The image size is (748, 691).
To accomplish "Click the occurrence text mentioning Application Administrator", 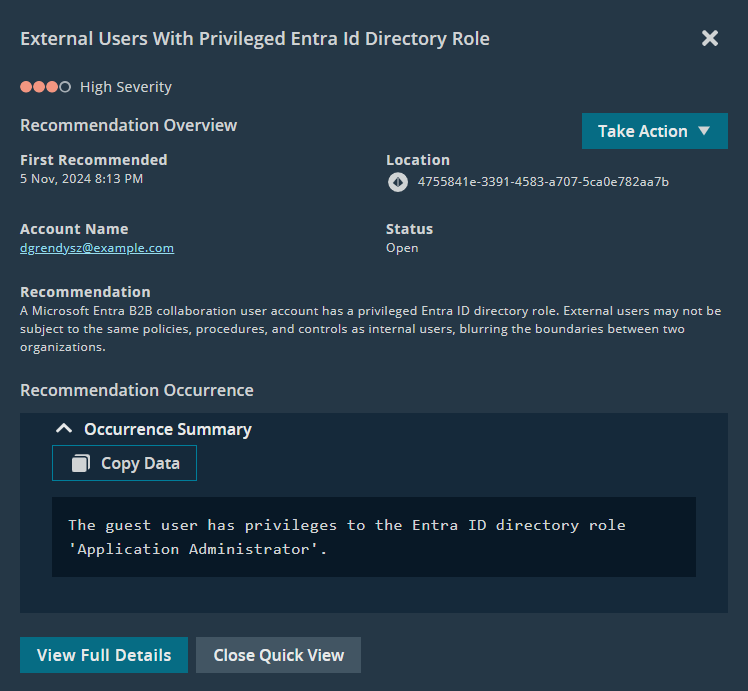I will (347, 537).
